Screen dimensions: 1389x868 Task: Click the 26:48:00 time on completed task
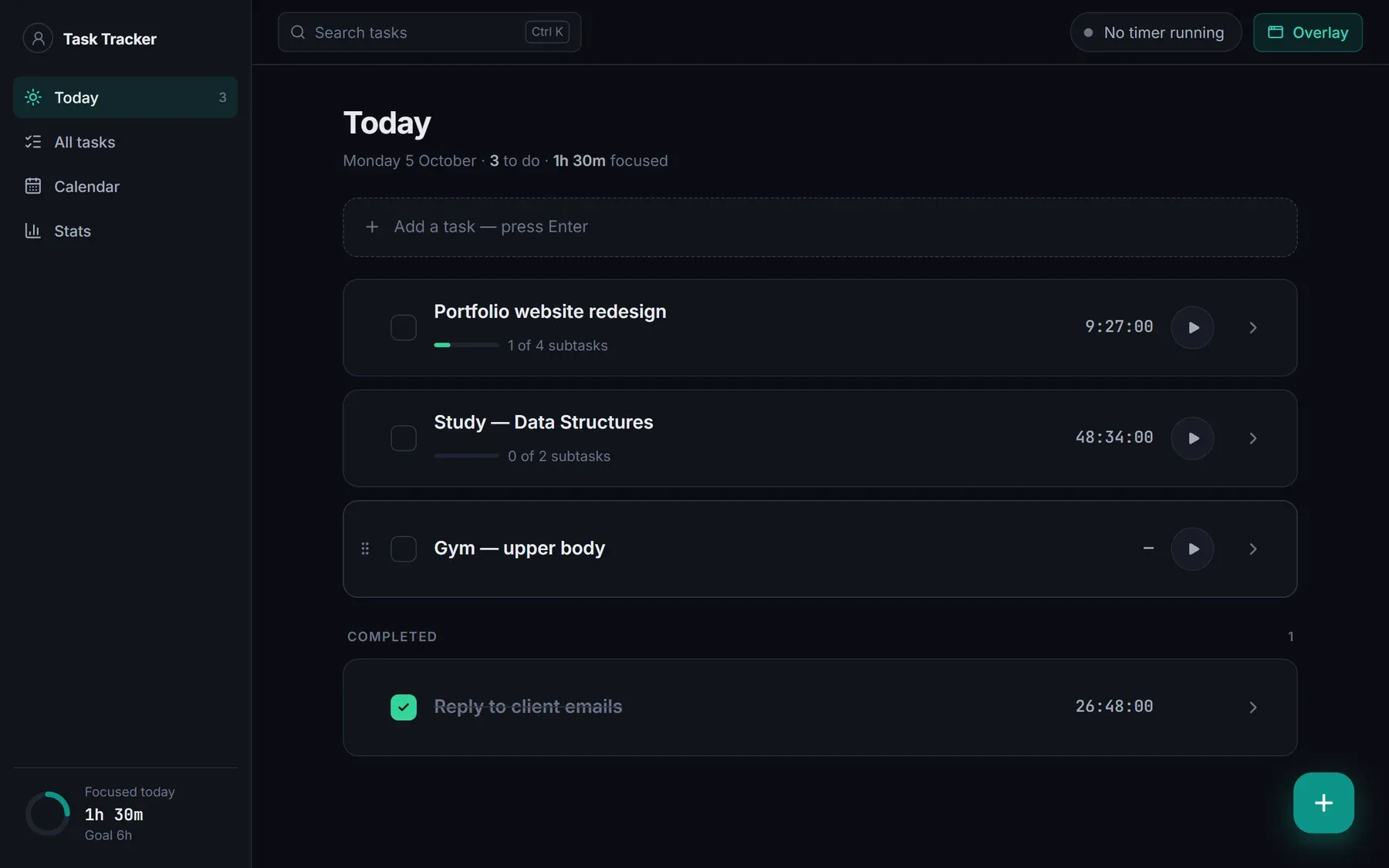coord(1114,706)
